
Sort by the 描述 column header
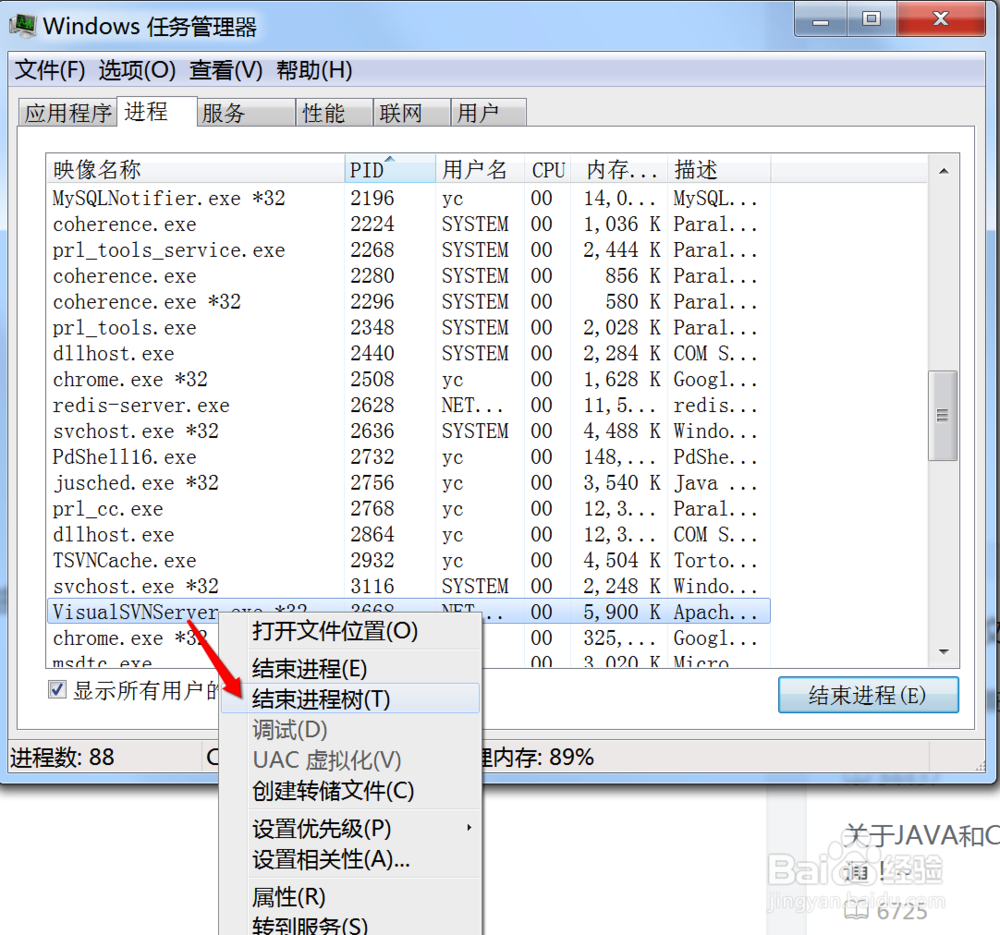pyautogui.click(x=719, y=169)
